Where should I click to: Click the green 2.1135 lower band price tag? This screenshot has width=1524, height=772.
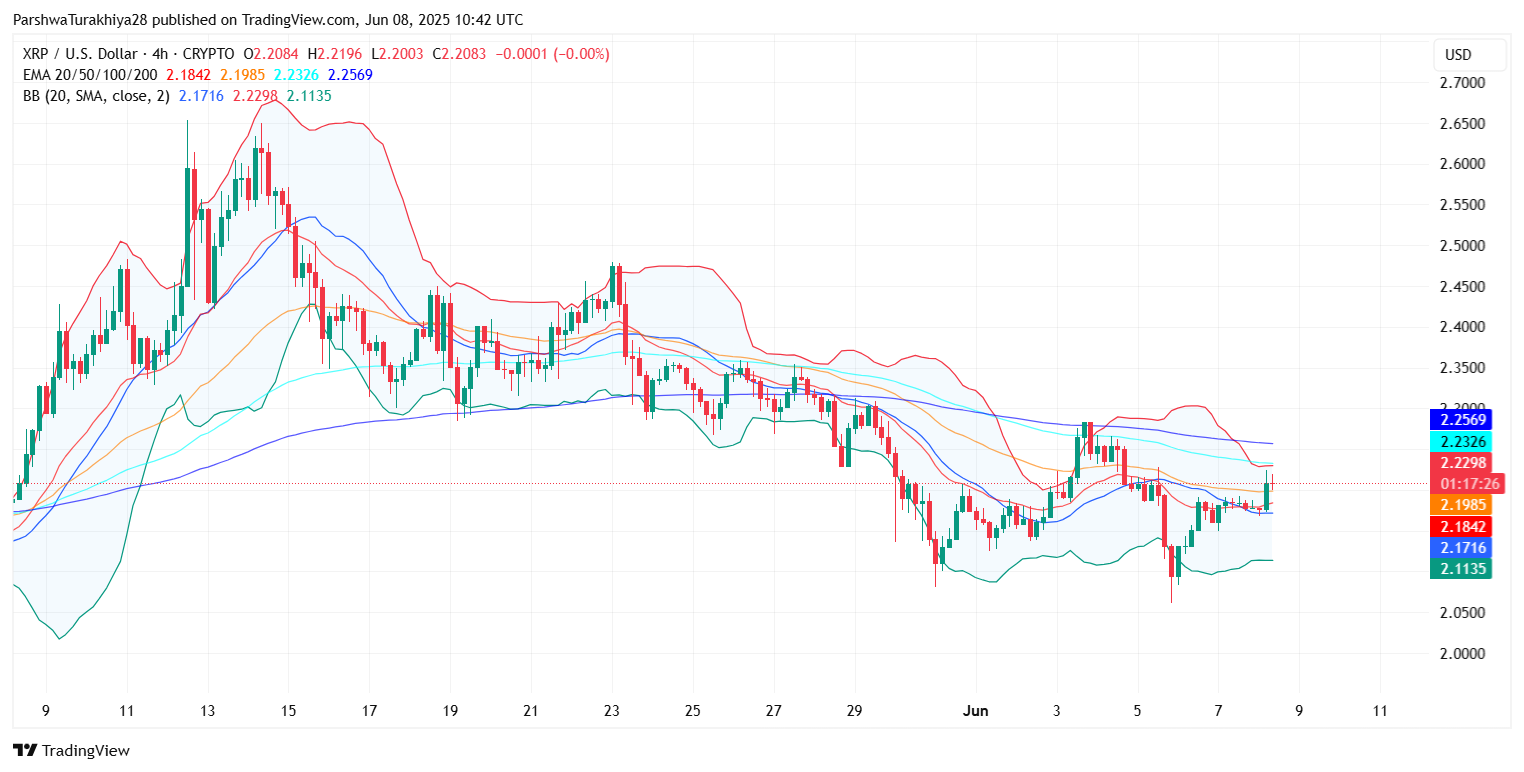tap(1463, 569)
